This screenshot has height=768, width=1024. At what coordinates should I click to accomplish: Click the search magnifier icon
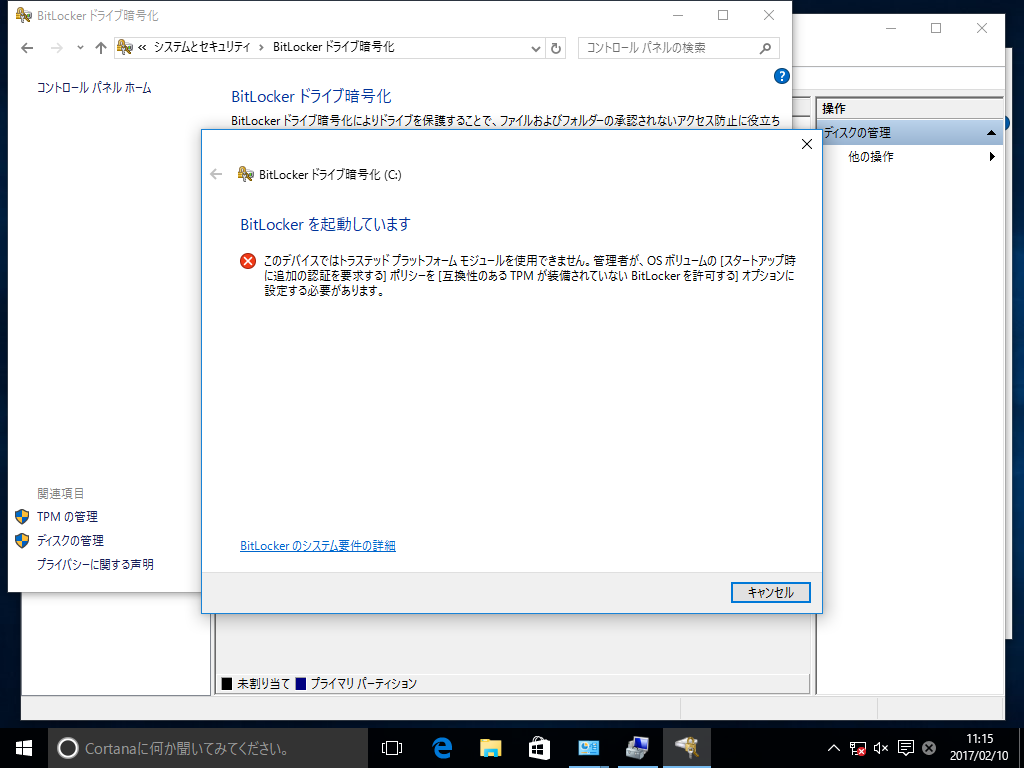(x=765, y=48)
